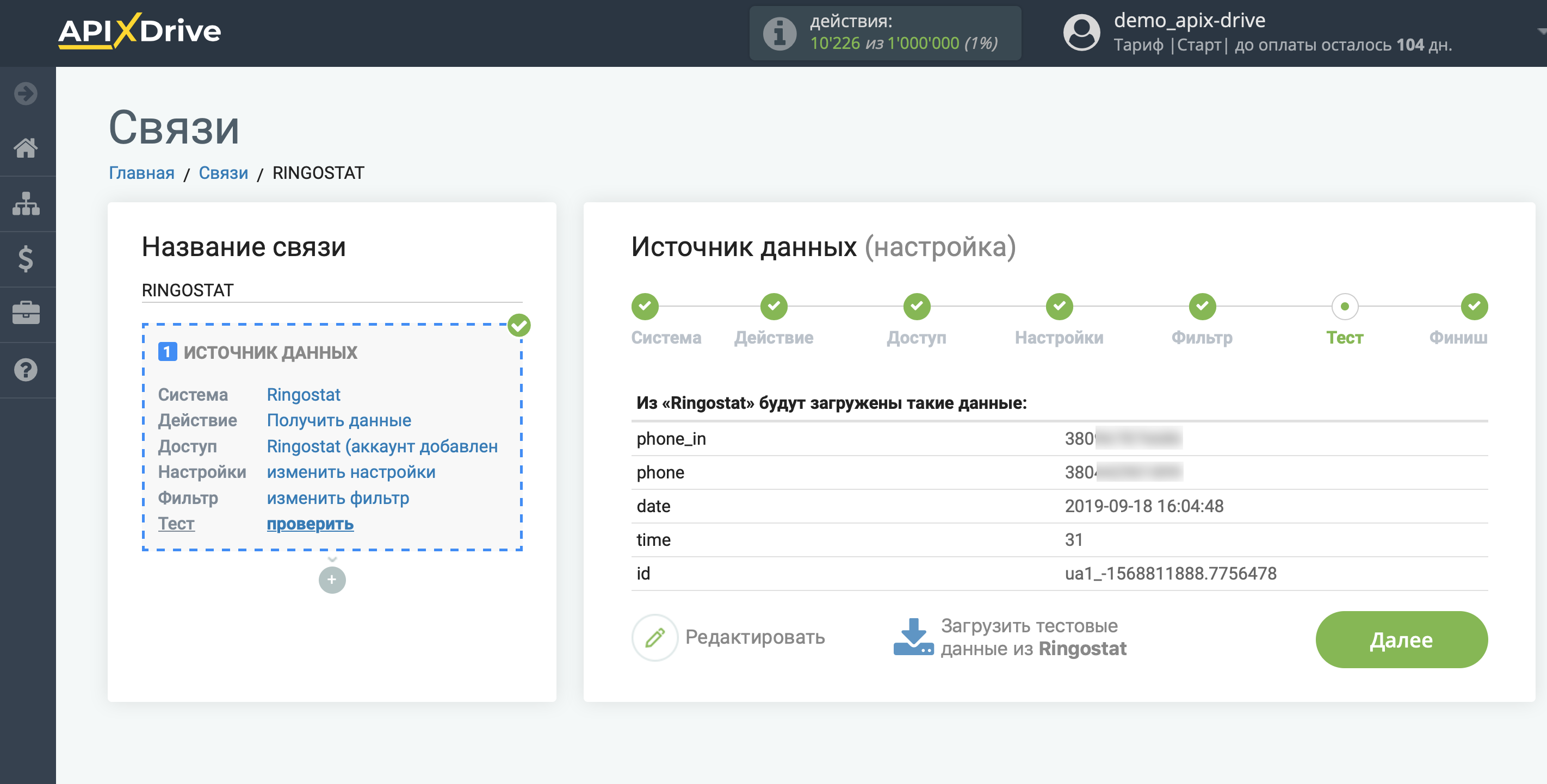Viewport: 1547px width, 784px height.
Task: Open the account dropdown arrow at top right
Action: tap(1541, 31)
